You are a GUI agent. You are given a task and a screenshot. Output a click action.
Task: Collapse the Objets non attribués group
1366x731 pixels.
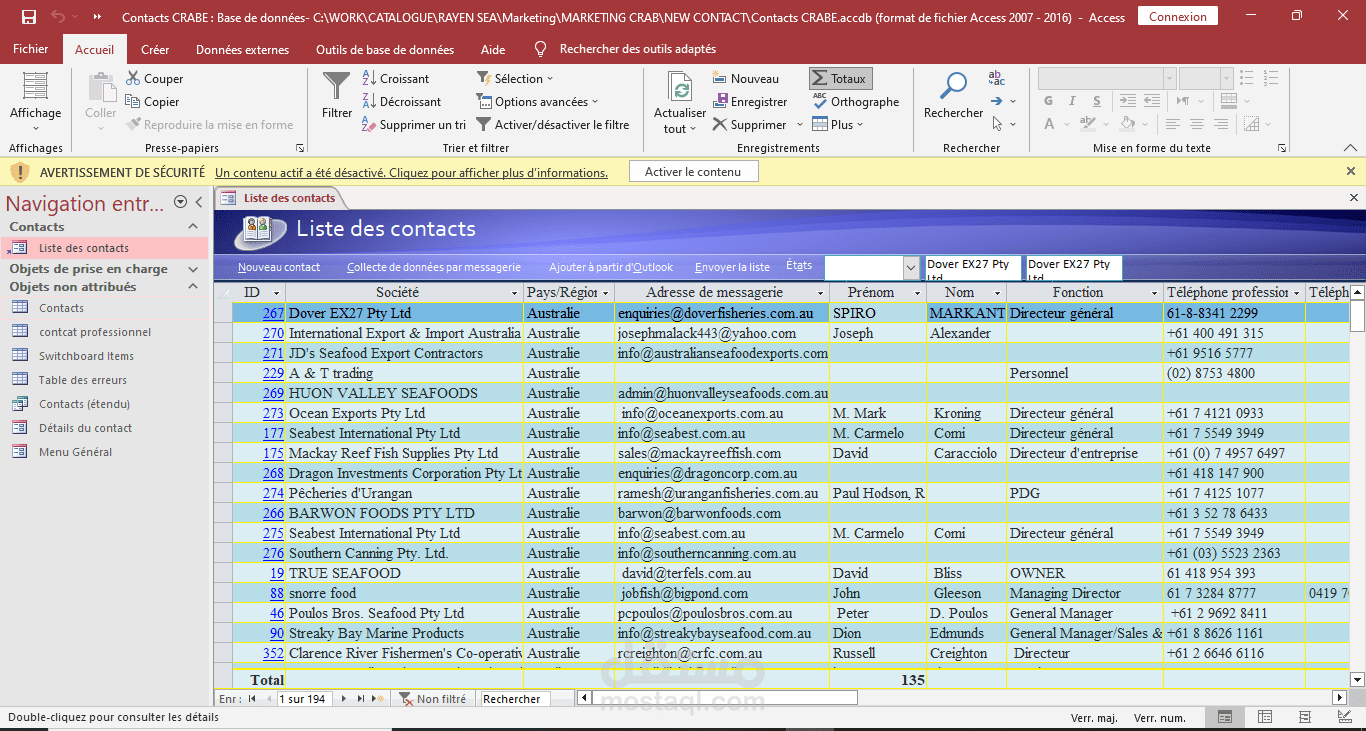coord(193,287)
